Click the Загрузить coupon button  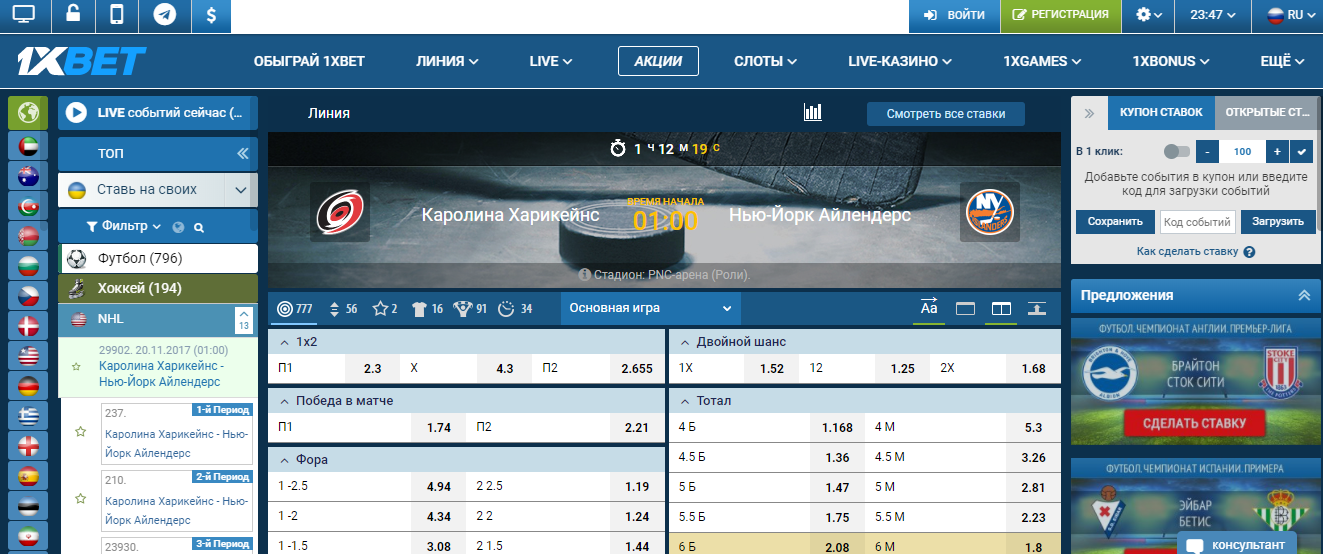coord(1278,222)
